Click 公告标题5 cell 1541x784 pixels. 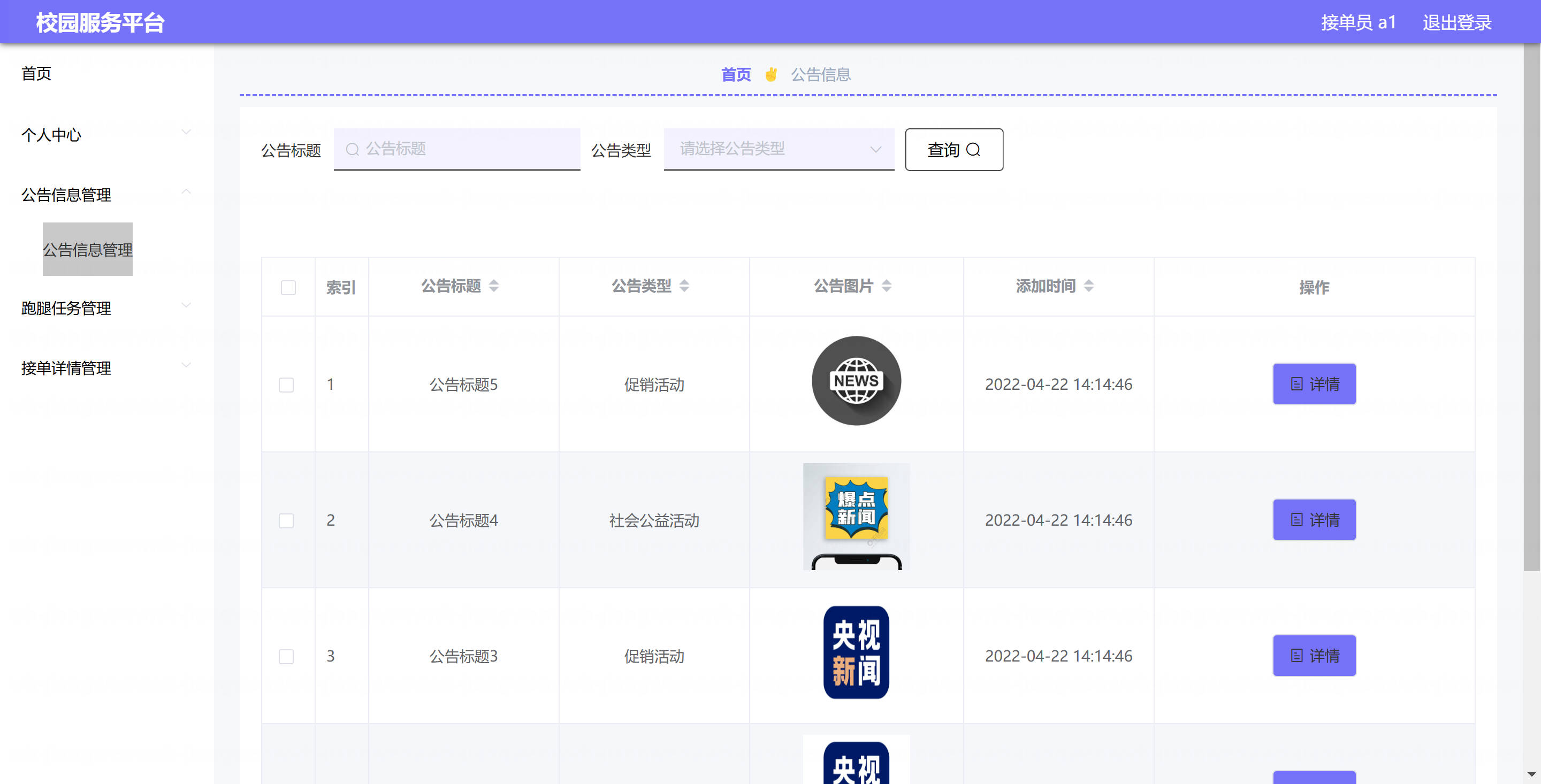pos(463,385)
